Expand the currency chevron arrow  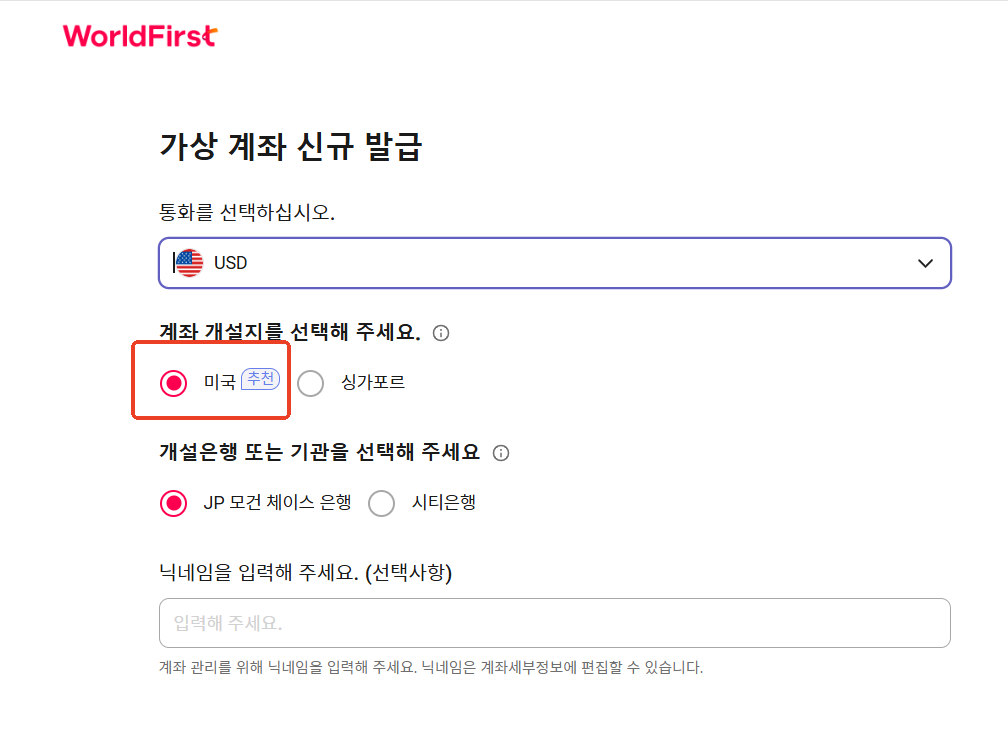point(925,263)
